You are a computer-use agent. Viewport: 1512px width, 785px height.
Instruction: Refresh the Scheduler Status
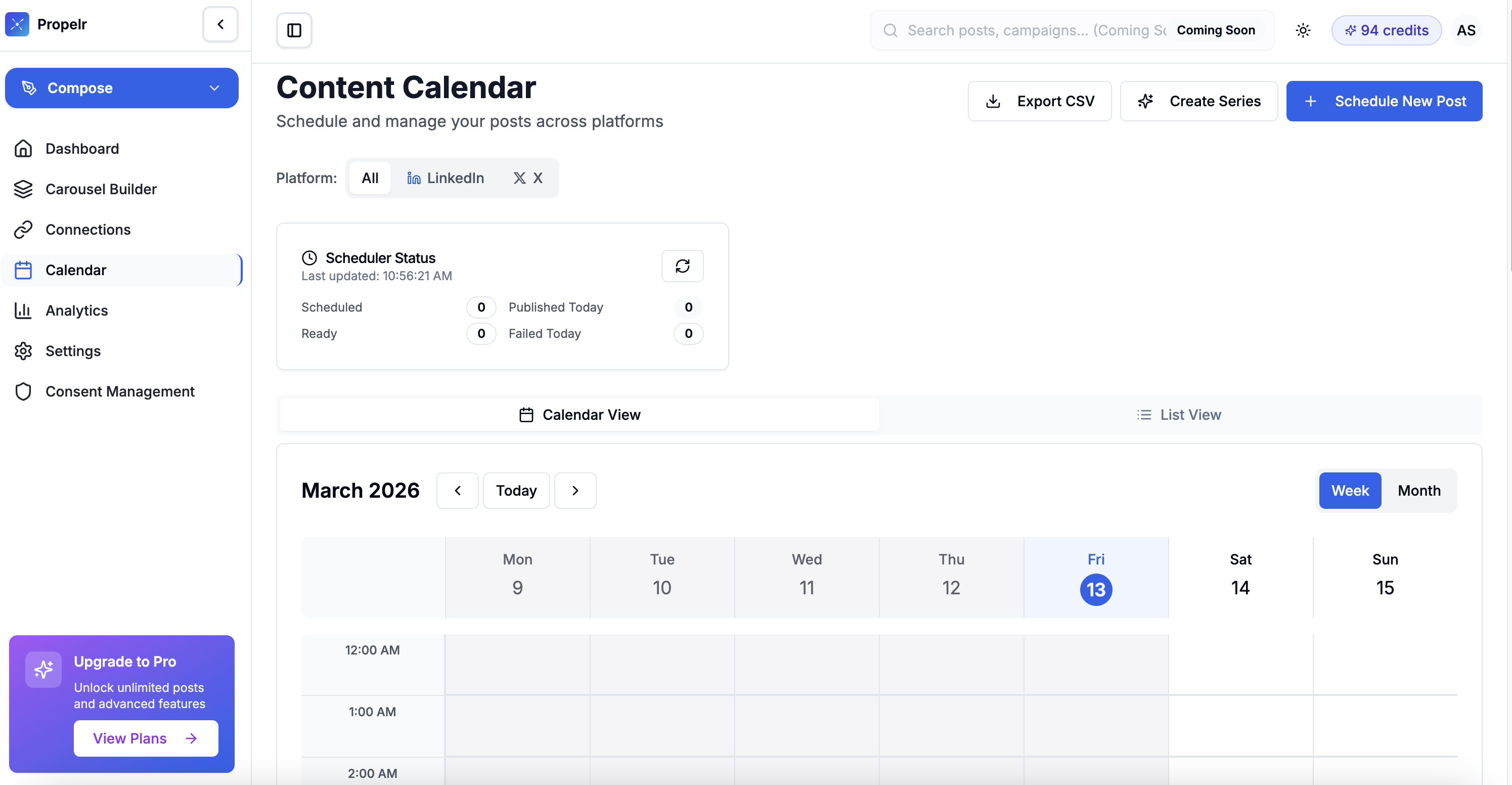682,266
